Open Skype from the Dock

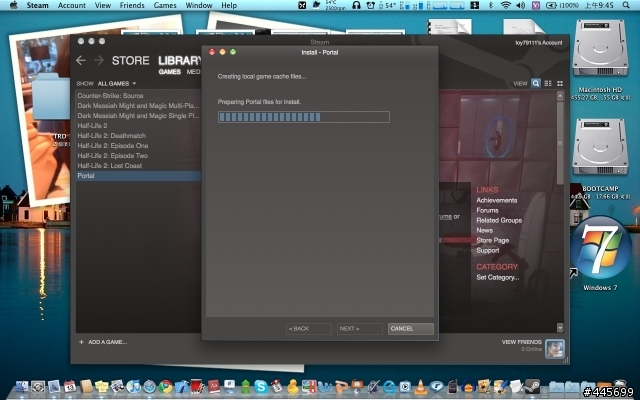tap(261, 387)
